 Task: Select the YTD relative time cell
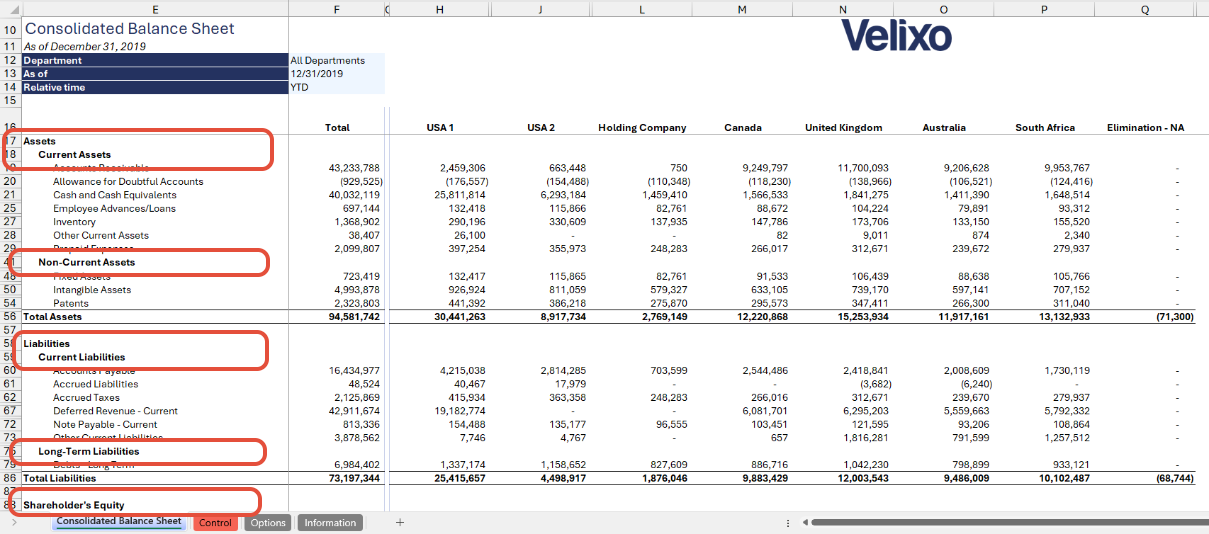[336, 87]
